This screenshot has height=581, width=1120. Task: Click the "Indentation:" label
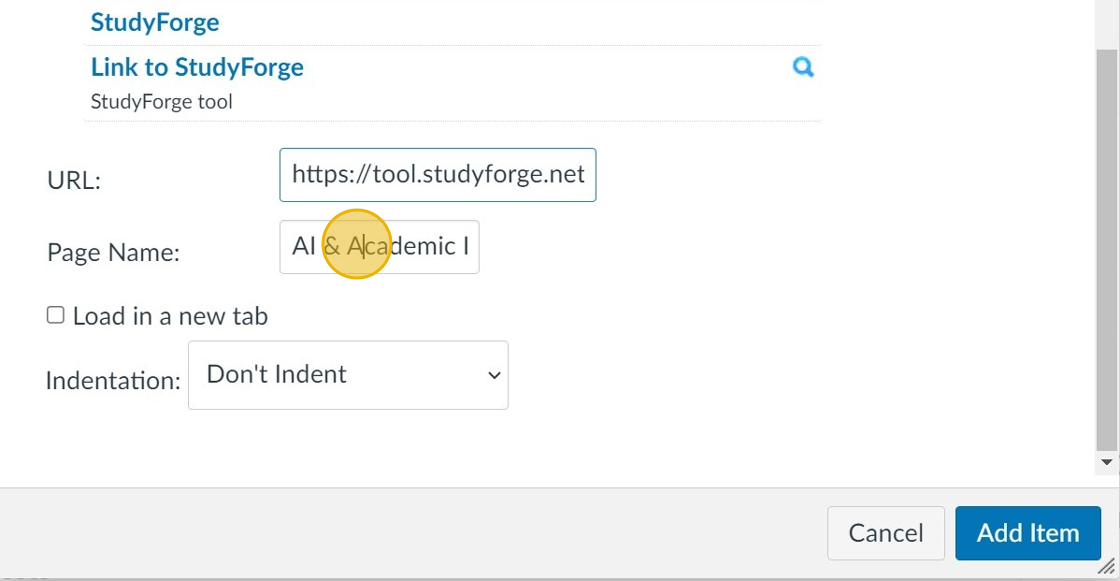(113, 381)
